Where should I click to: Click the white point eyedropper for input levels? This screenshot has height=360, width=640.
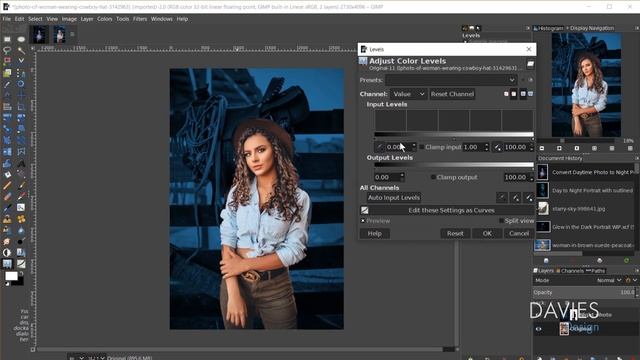[497, 147]
